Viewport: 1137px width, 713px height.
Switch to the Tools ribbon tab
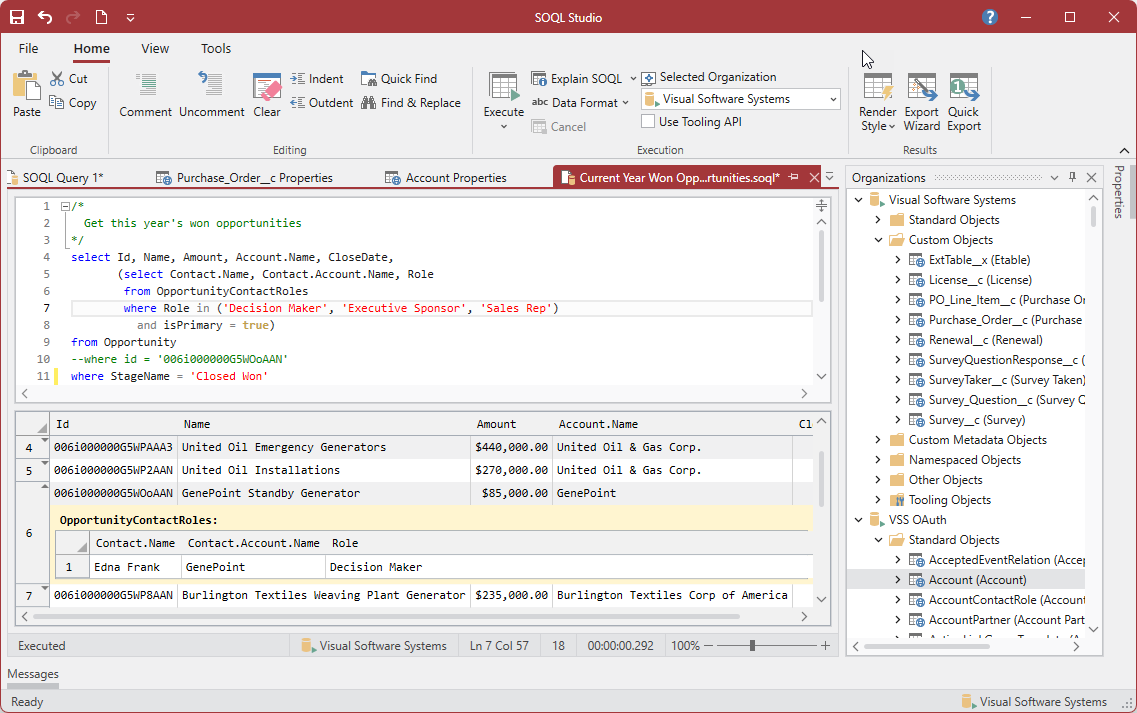215,49
